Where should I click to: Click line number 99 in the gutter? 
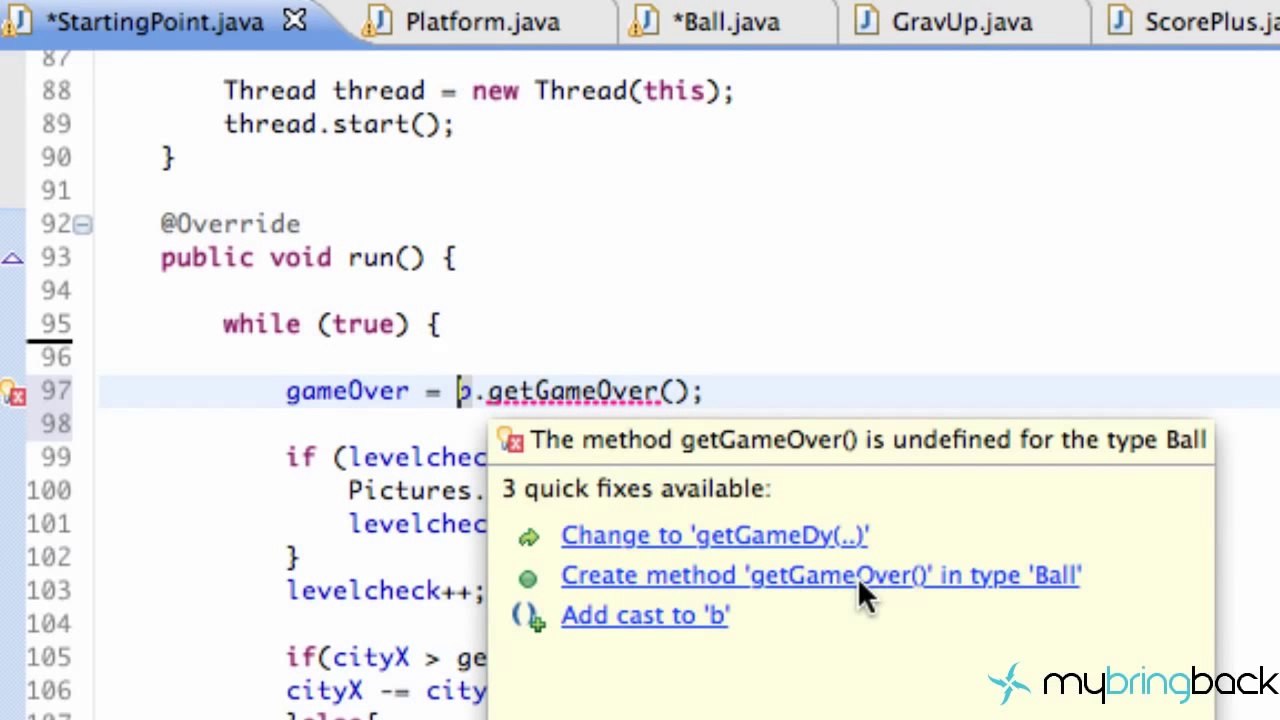56,458
